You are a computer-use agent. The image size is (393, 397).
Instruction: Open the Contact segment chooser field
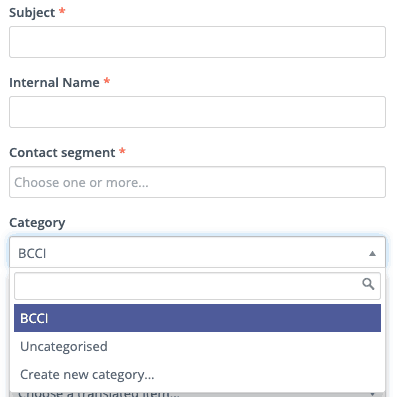point(197,182)
